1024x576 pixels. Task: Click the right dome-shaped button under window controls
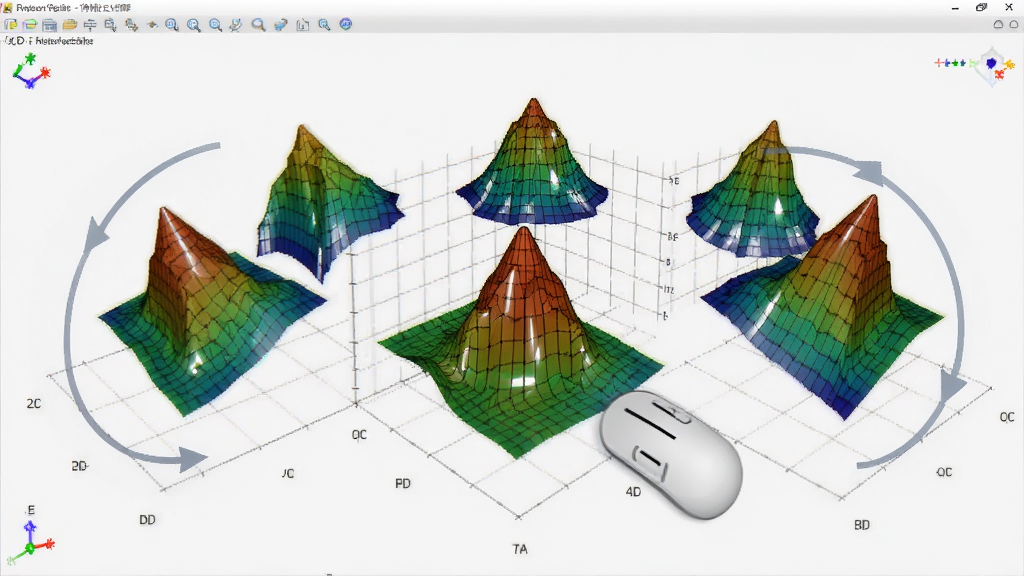1014,24
